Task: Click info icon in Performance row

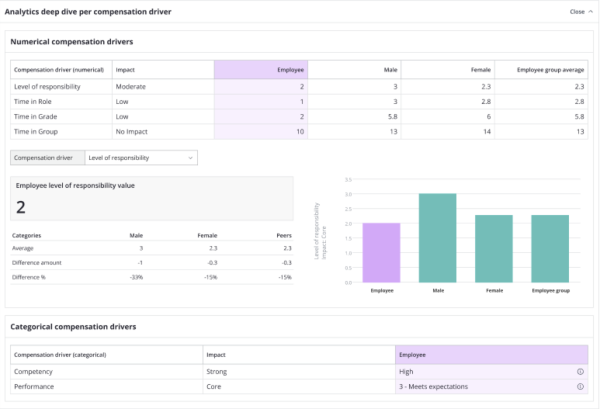Action: coord(580,387)
